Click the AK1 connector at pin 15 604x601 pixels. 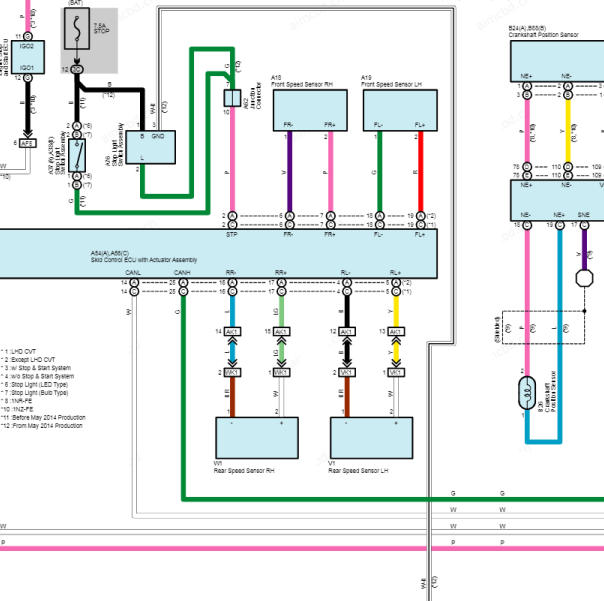[281, 332]
